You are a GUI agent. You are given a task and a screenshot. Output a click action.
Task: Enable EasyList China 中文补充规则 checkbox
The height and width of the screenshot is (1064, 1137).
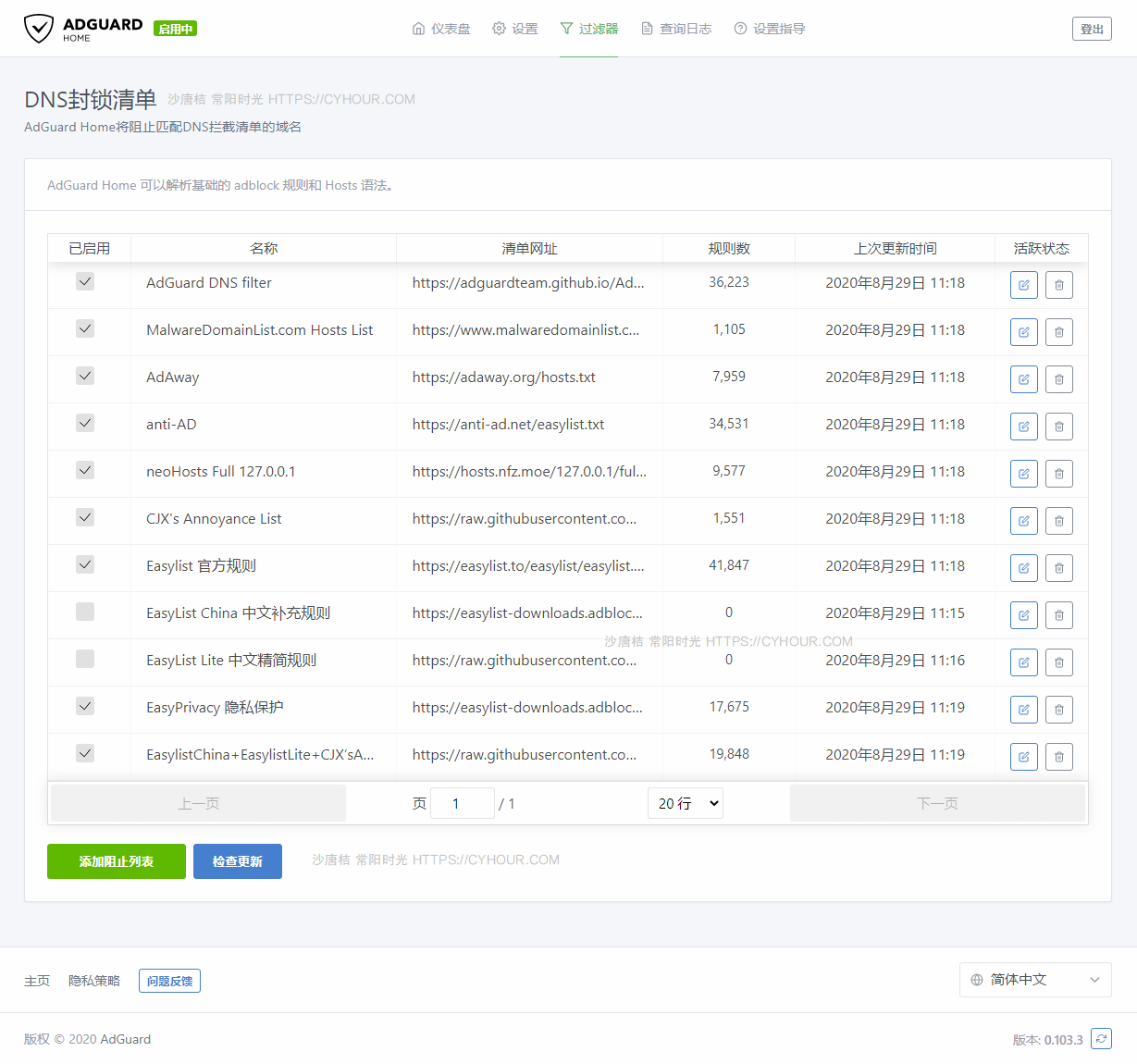85,612
